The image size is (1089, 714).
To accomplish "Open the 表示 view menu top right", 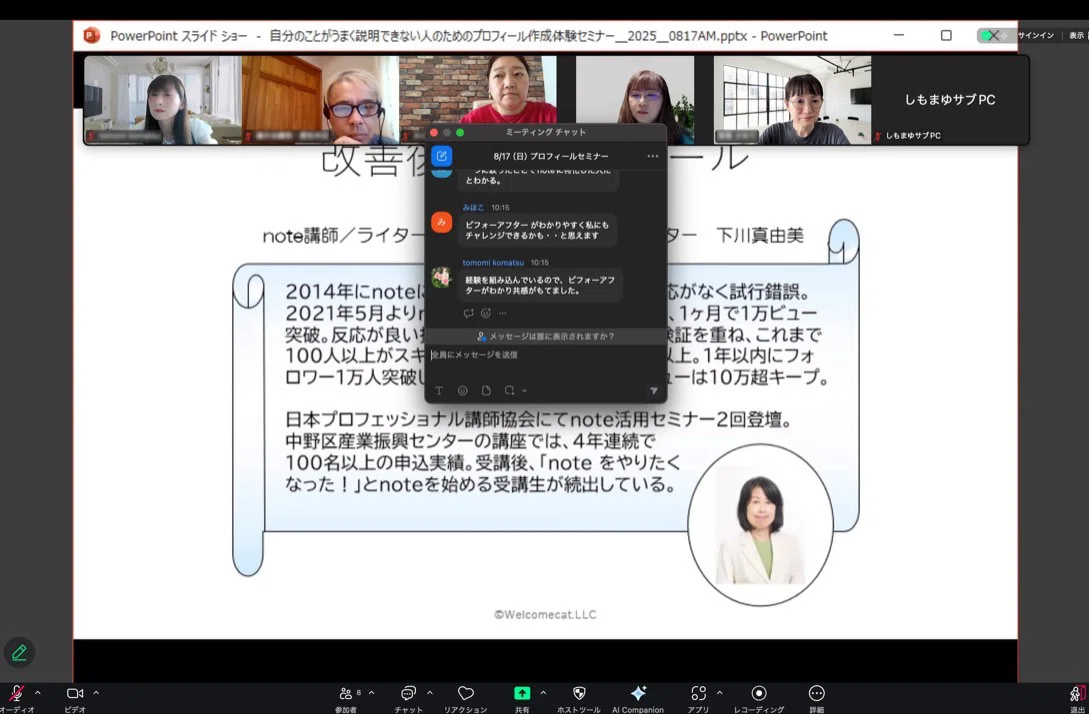I will 1076,35.
